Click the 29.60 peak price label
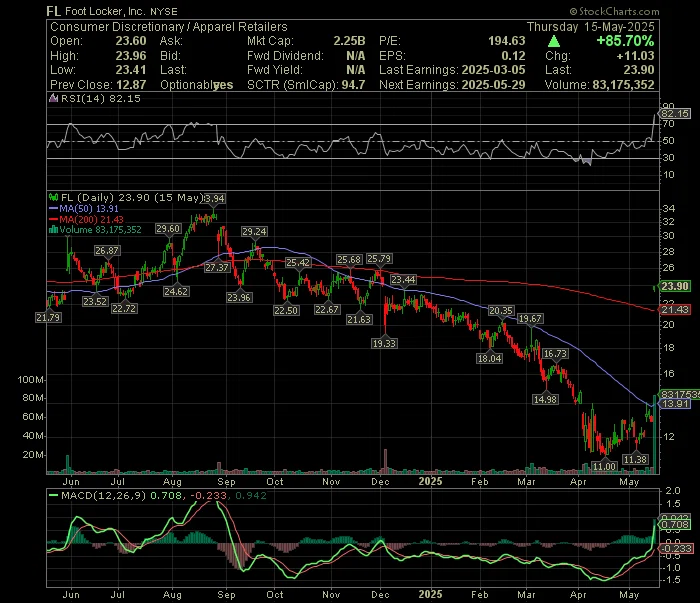 click(x=168, y=229)
